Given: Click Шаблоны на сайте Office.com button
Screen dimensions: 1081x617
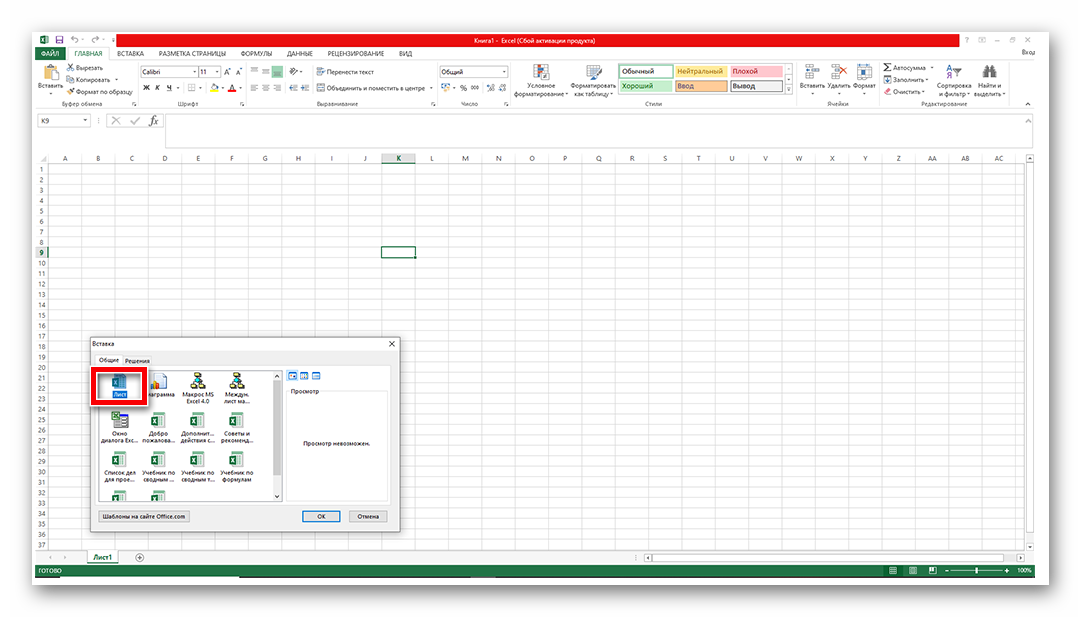Looking at the screenshot, I should tap(143, 516).
